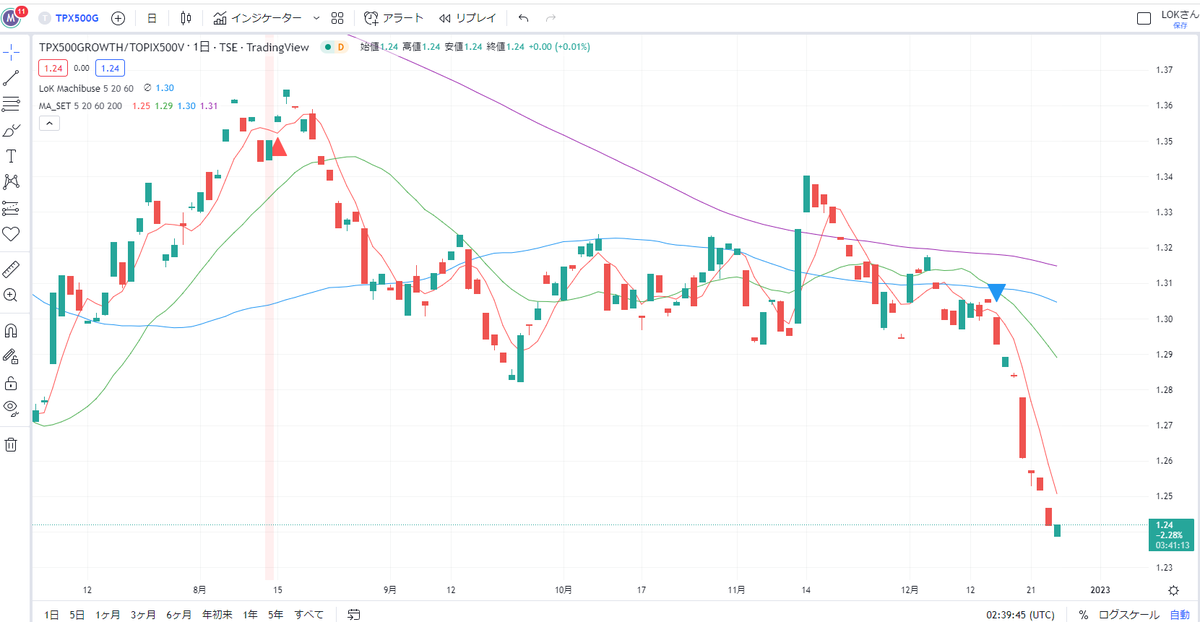Screen dimensions: 1200x622
Task: Toggle 自動 auto scale
Action: 1180,614
